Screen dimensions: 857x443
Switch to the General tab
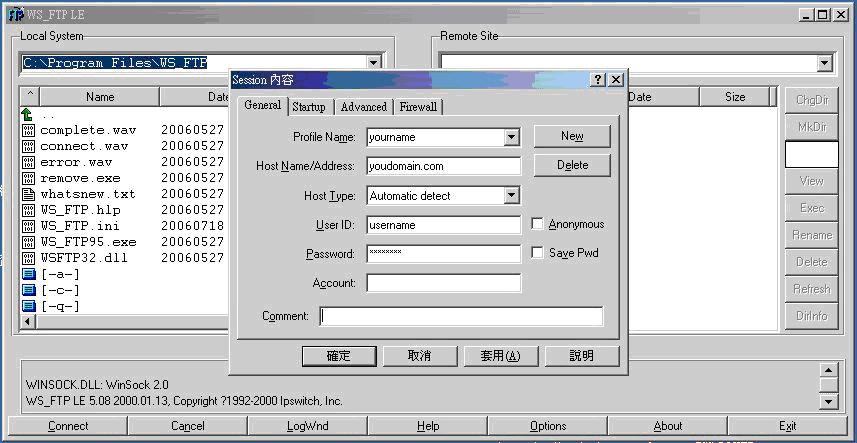click(262, 105)
